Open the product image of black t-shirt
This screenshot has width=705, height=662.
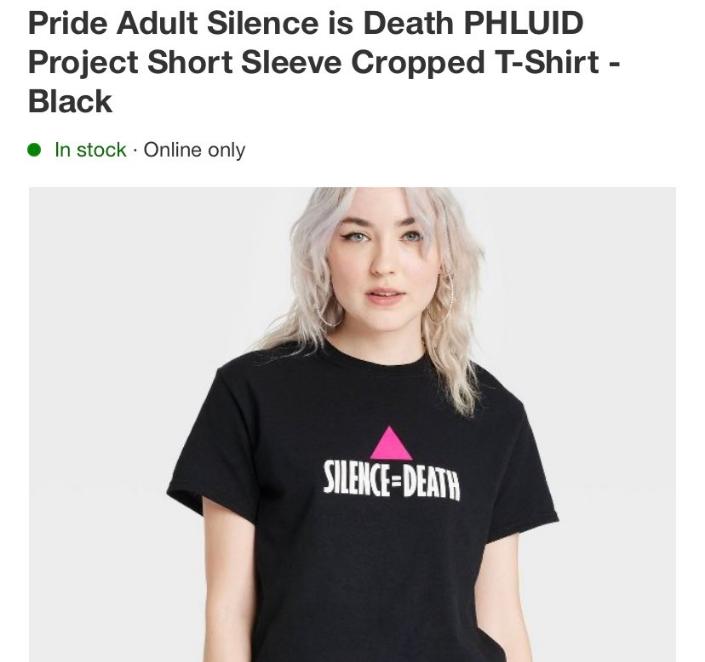[352, 425]
